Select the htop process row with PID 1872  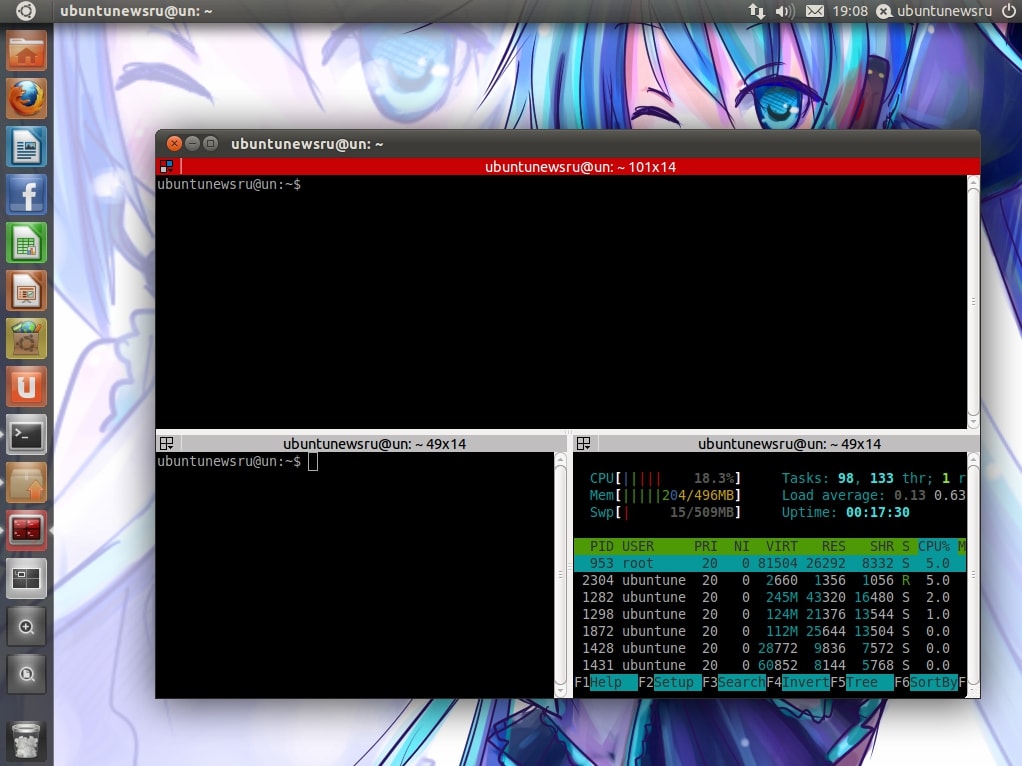coord(770,631)
